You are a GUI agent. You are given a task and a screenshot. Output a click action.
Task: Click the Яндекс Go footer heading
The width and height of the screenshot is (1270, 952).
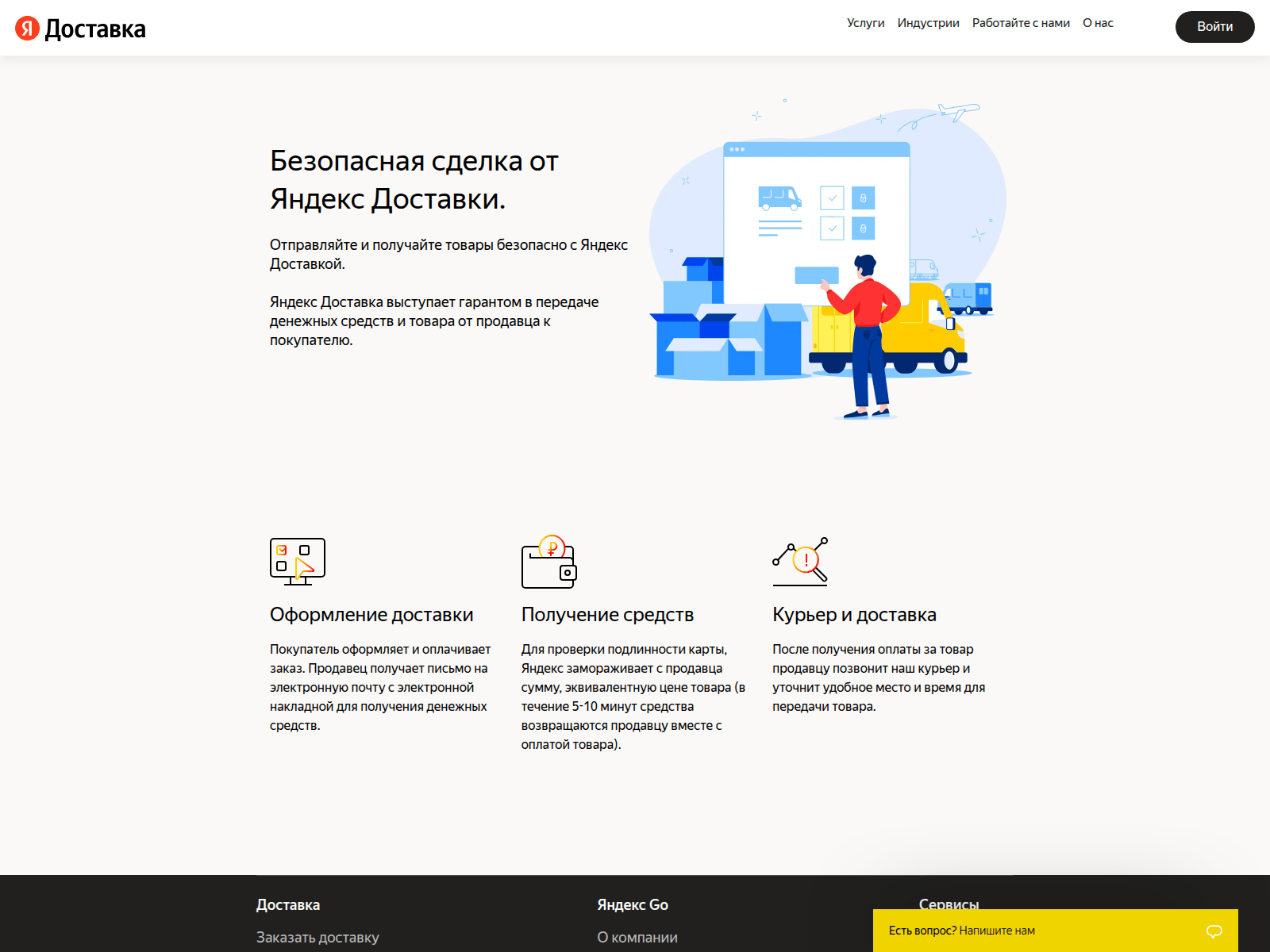click(633, 905)
